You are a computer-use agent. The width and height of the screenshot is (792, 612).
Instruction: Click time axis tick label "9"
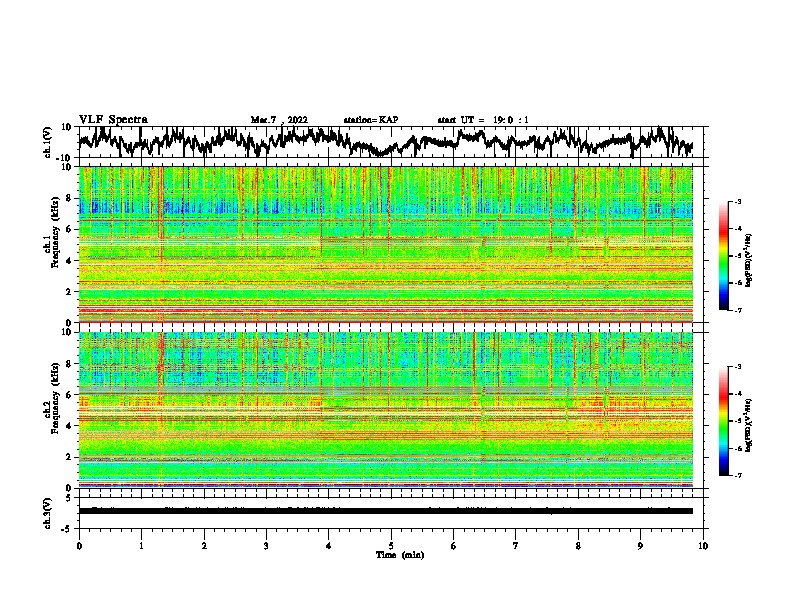640,545
